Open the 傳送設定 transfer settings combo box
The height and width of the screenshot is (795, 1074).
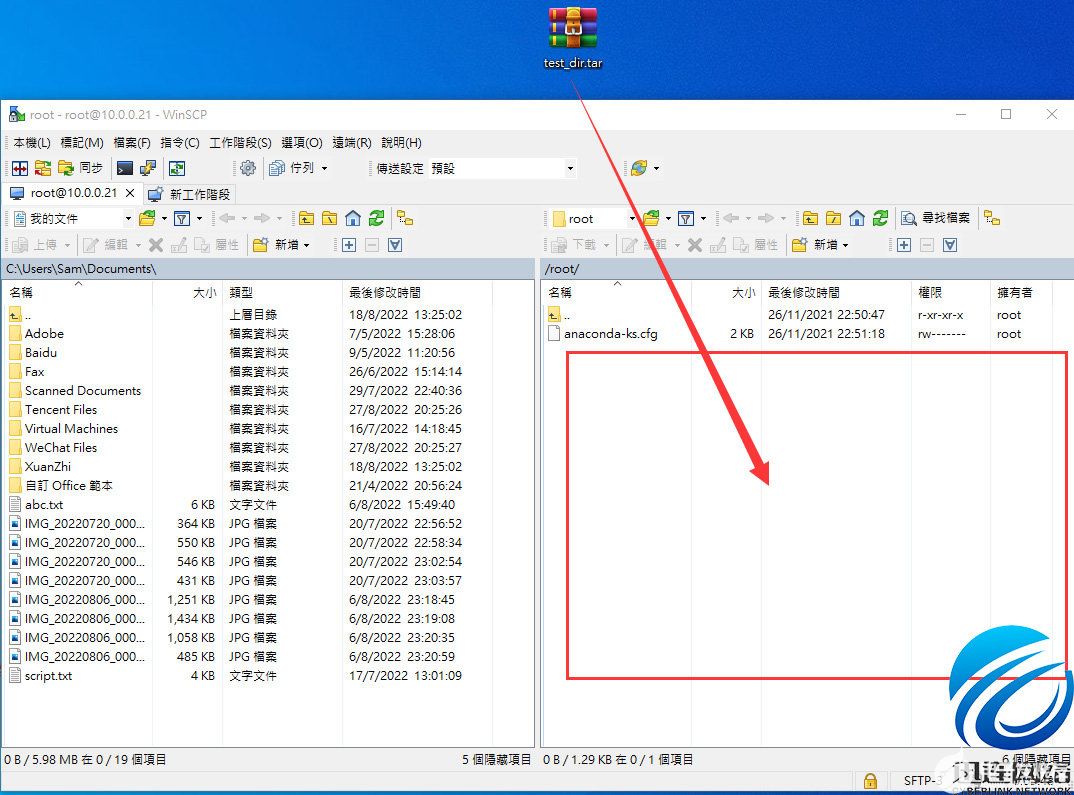click(501, 168)
